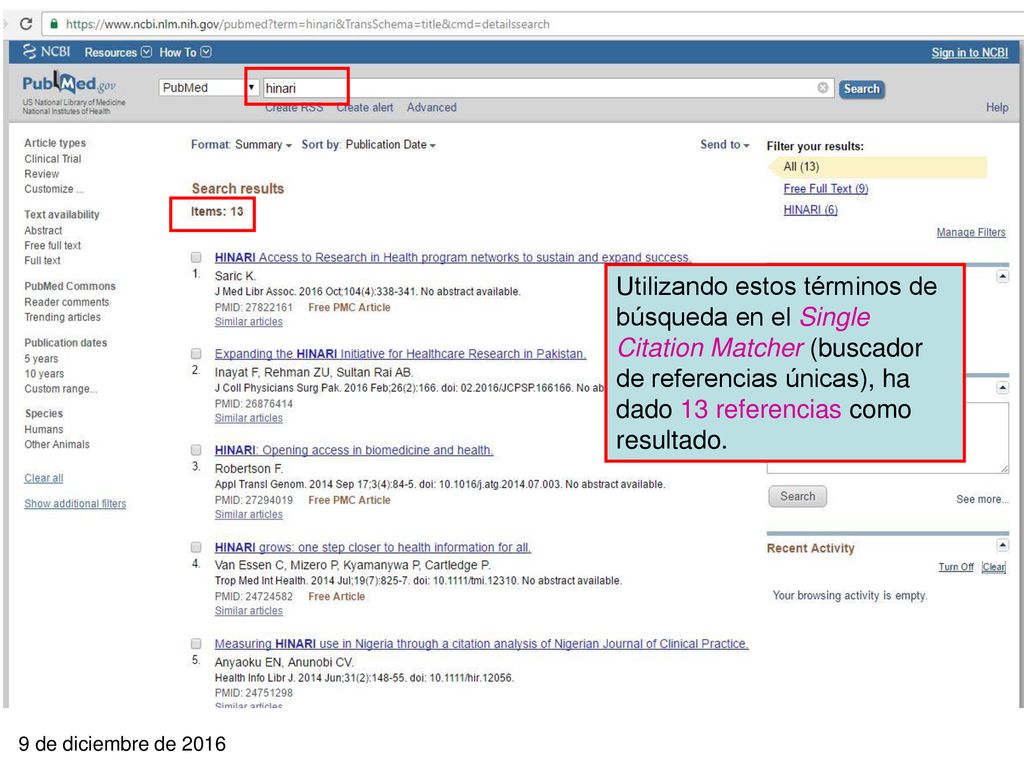Clear the search box with the X icon
This screenshot has width=1024, height=768.
(x=823, y=88)
